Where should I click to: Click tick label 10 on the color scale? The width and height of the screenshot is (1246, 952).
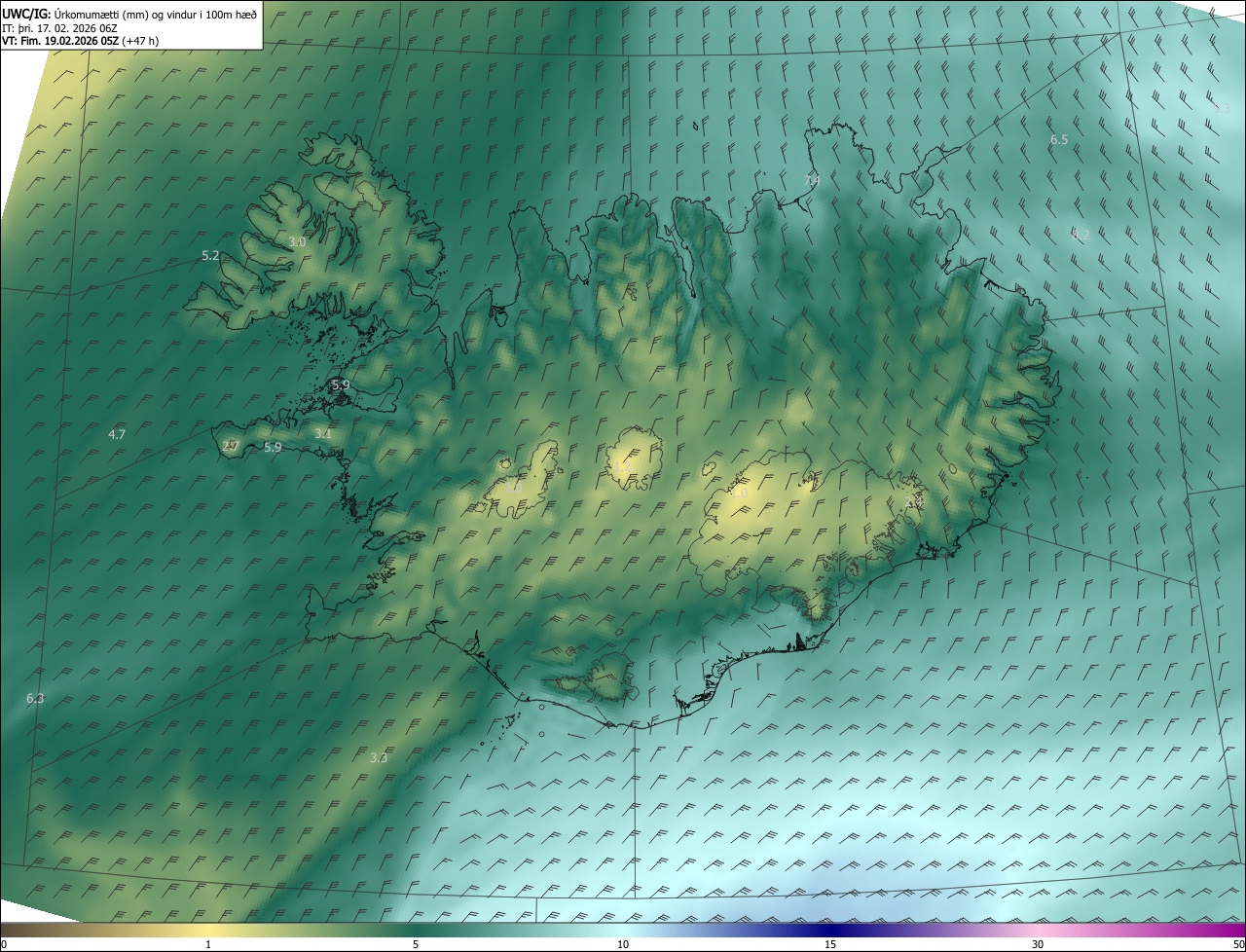tap(623, 944)
